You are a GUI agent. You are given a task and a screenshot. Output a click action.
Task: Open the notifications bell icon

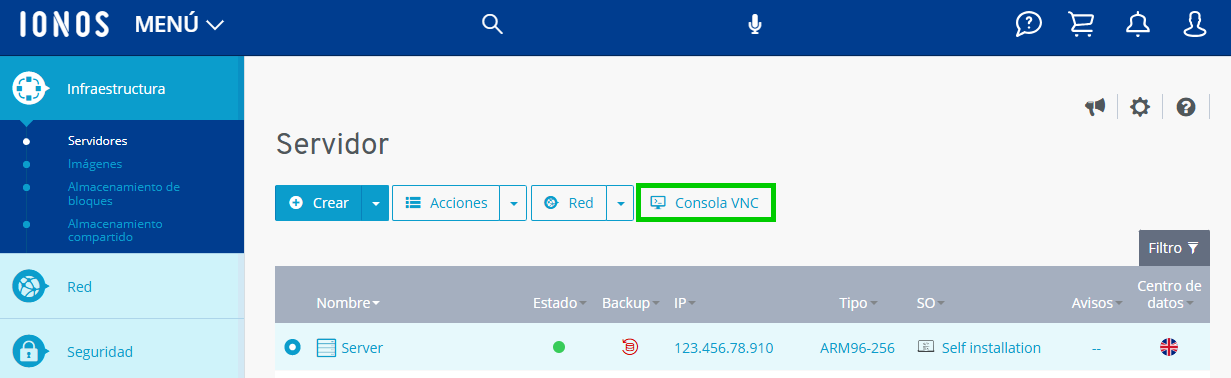[x=1137, y=24]
